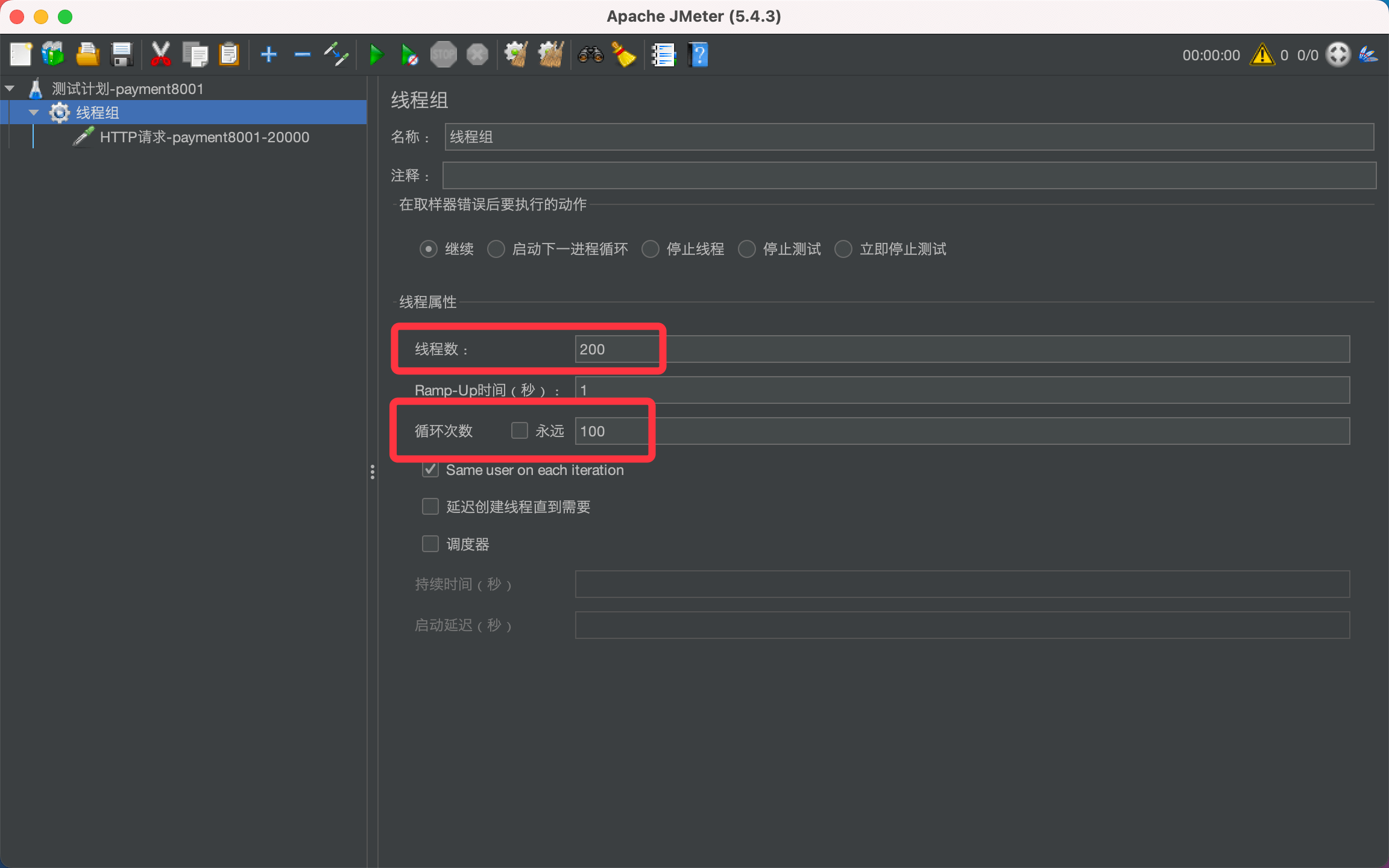Collapse the 测试计划-payment8001 tree node
This screenshot has width=1389, height=868.
10,89
